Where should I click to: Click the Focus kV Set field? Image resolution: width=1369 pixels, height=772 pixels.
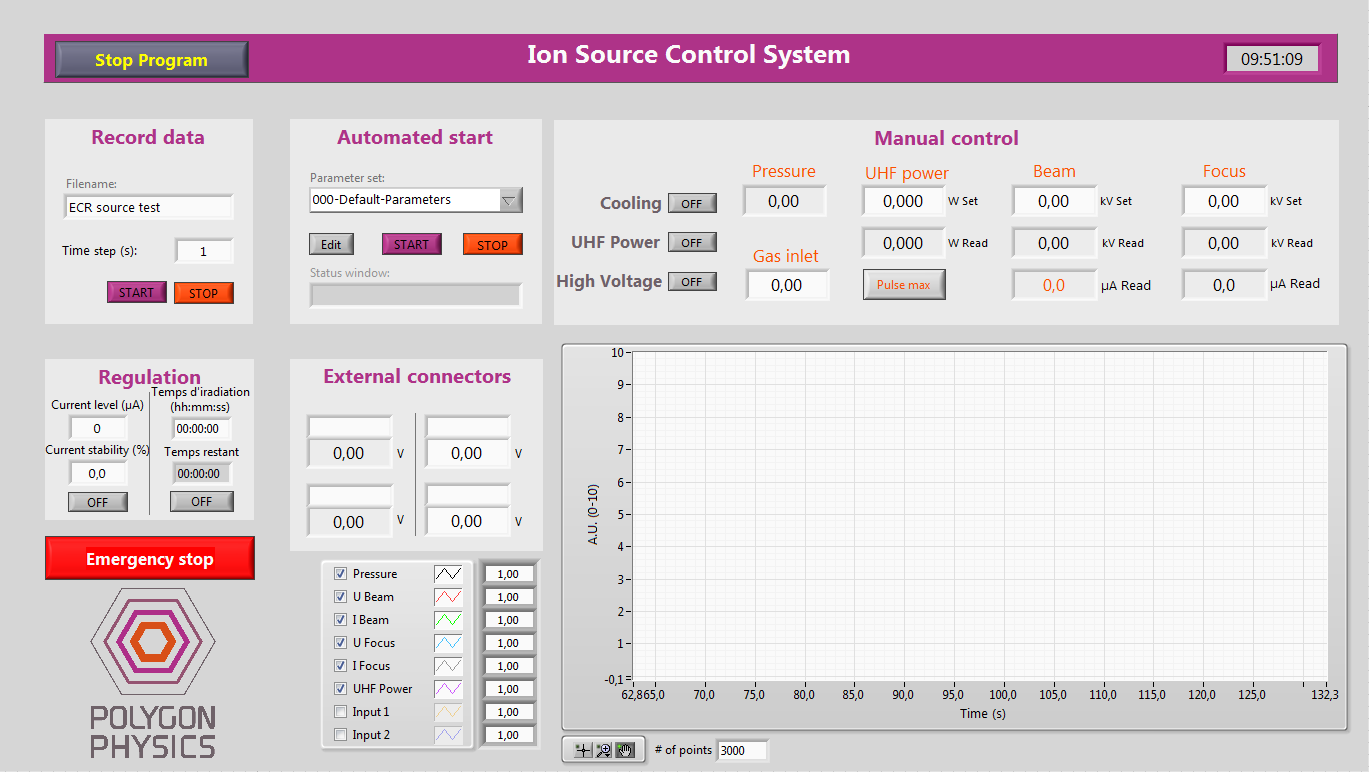[1224, 201]
